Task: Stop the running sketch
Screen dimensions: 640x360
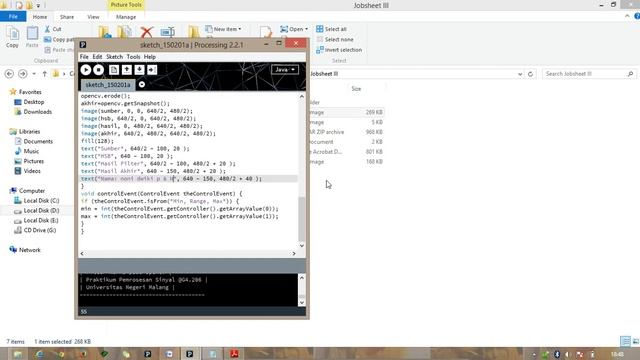Action: pyautogui.click(x=98, y=70)
